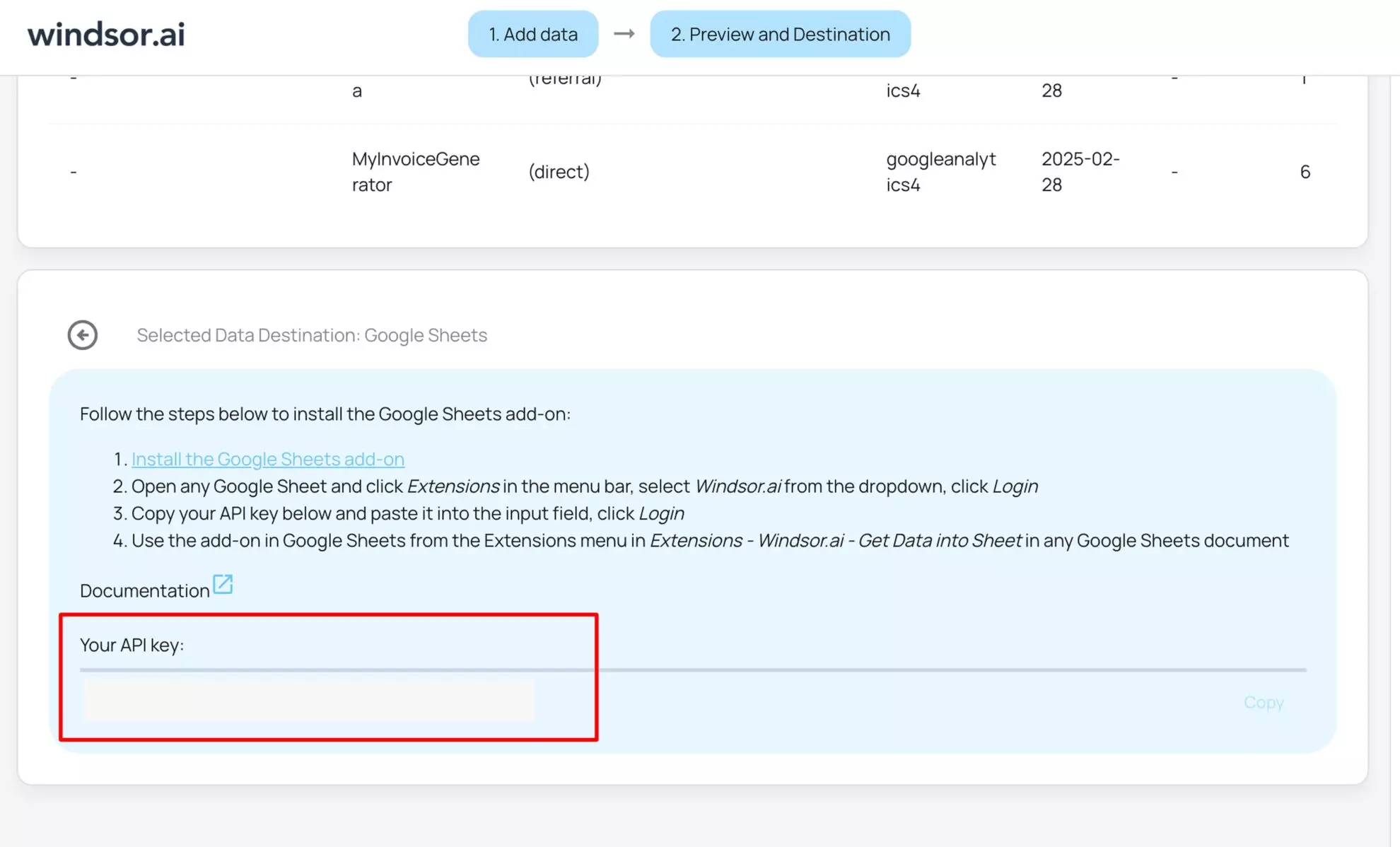Click the 2025-02-28 date in (direct) row
The image size is (1400, 847).
pos(1080,172)
